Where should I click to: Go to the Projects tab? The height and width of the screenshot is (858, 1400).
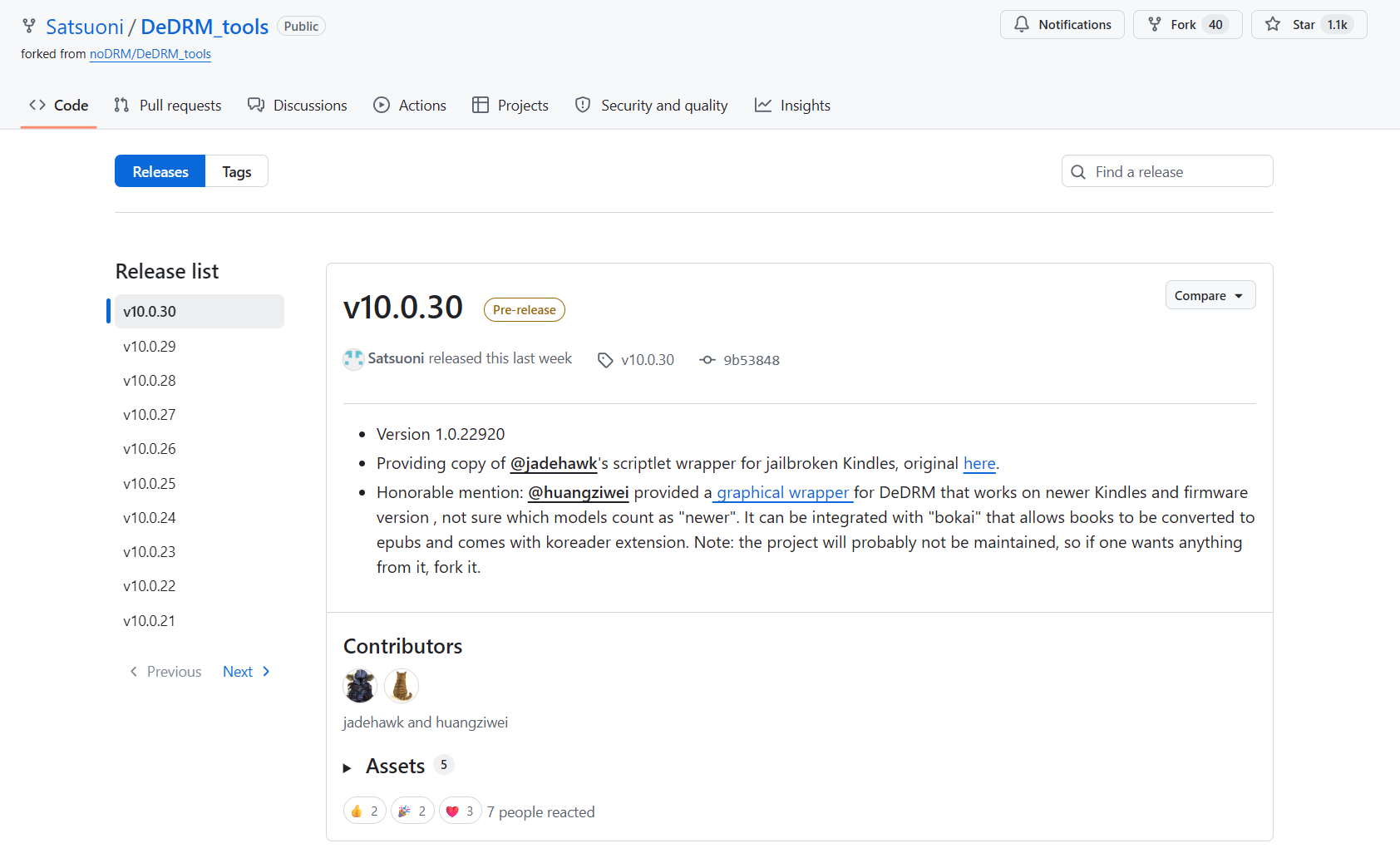pos(510,106)
